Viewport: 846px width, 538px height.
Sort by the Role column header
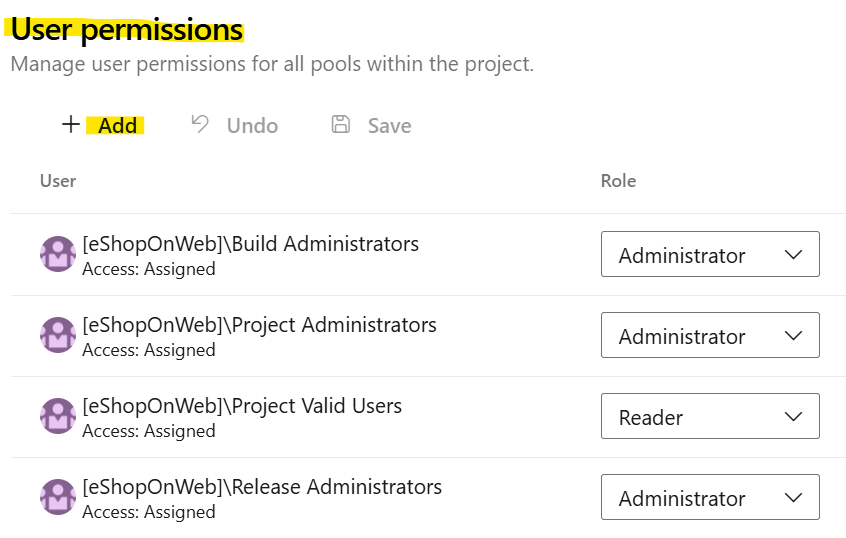pos(618,181)
